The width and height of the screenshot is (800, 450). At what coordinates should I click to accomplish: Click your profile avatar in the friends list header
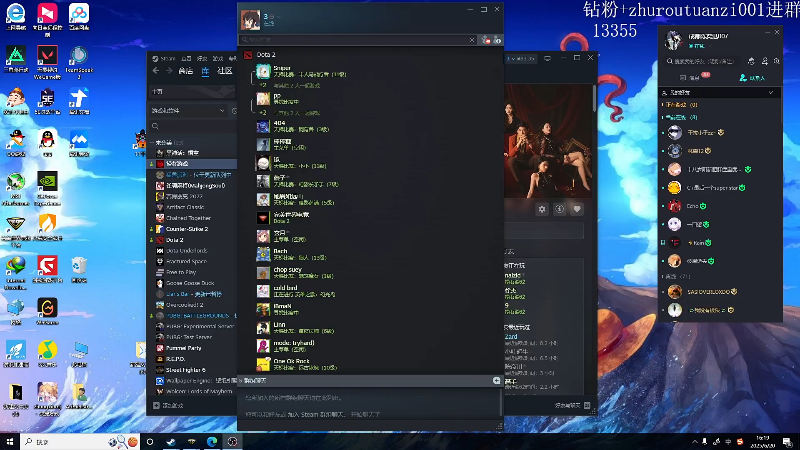251,19
